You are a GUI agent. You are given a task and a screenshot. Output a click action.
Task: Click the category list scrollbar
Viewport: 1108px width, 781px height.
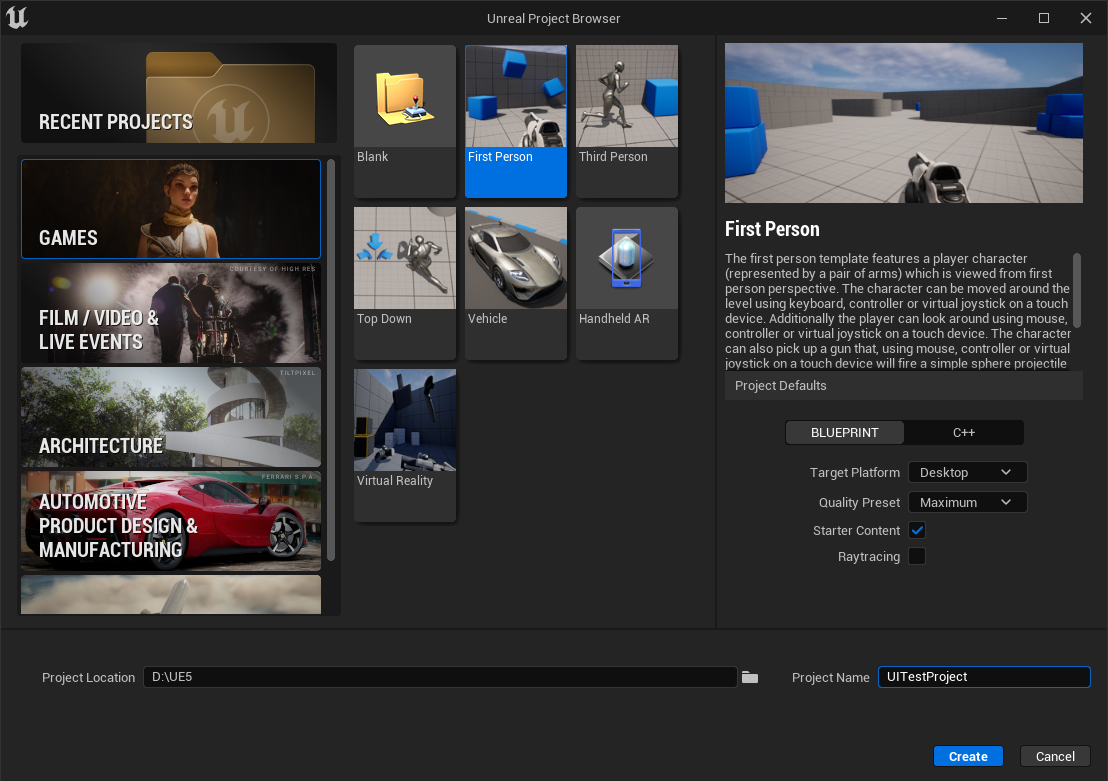[331, 360]
